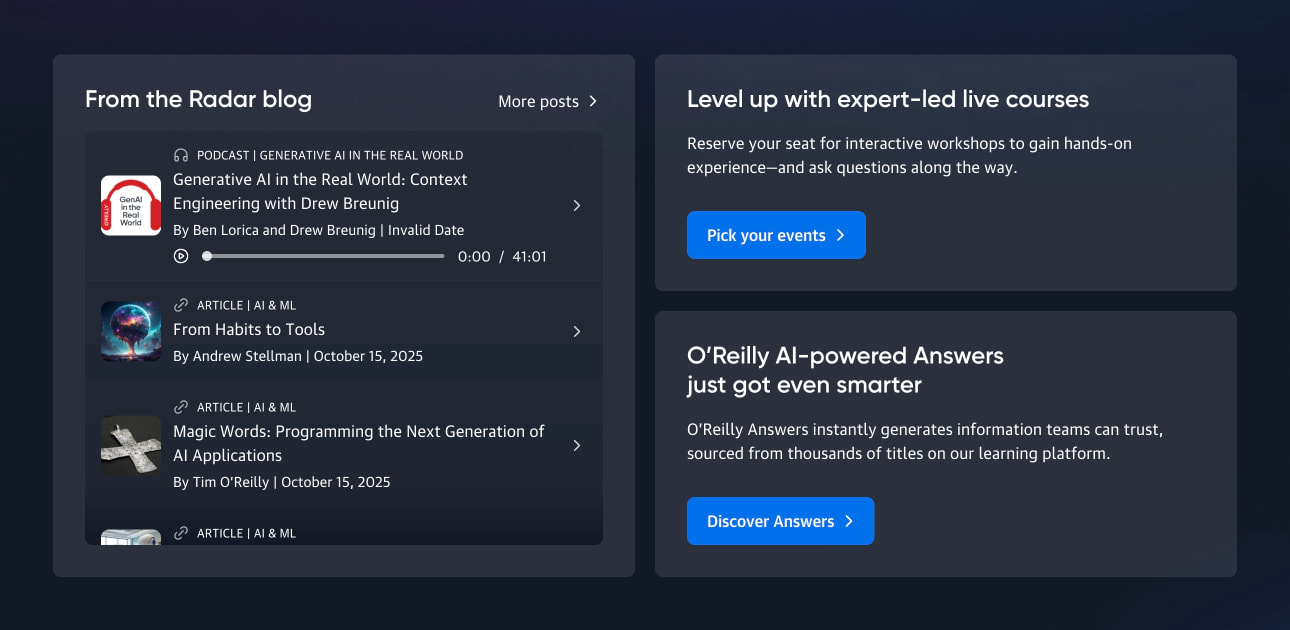The width and height of the screenshot is (1290, 630).
Task: Open the Magic Words article cross thumbnail
Action: pyautogui.click(x=131, y=445)
